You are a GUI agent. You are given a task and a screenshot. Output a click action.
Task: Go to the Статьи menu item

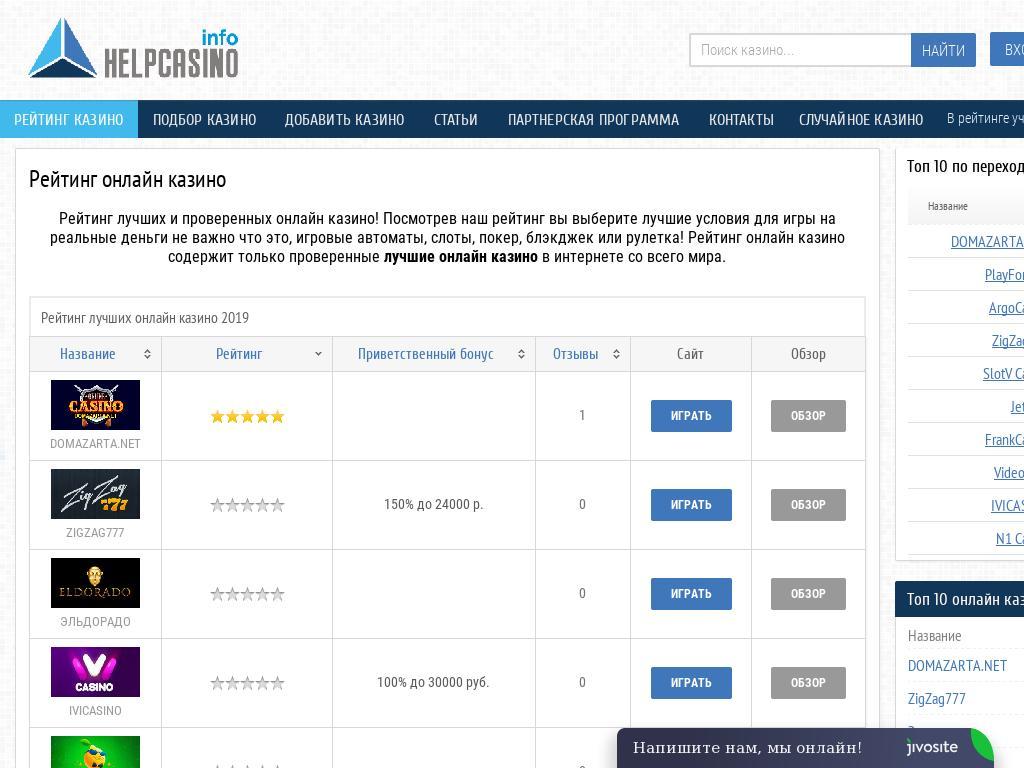[456, 120]
